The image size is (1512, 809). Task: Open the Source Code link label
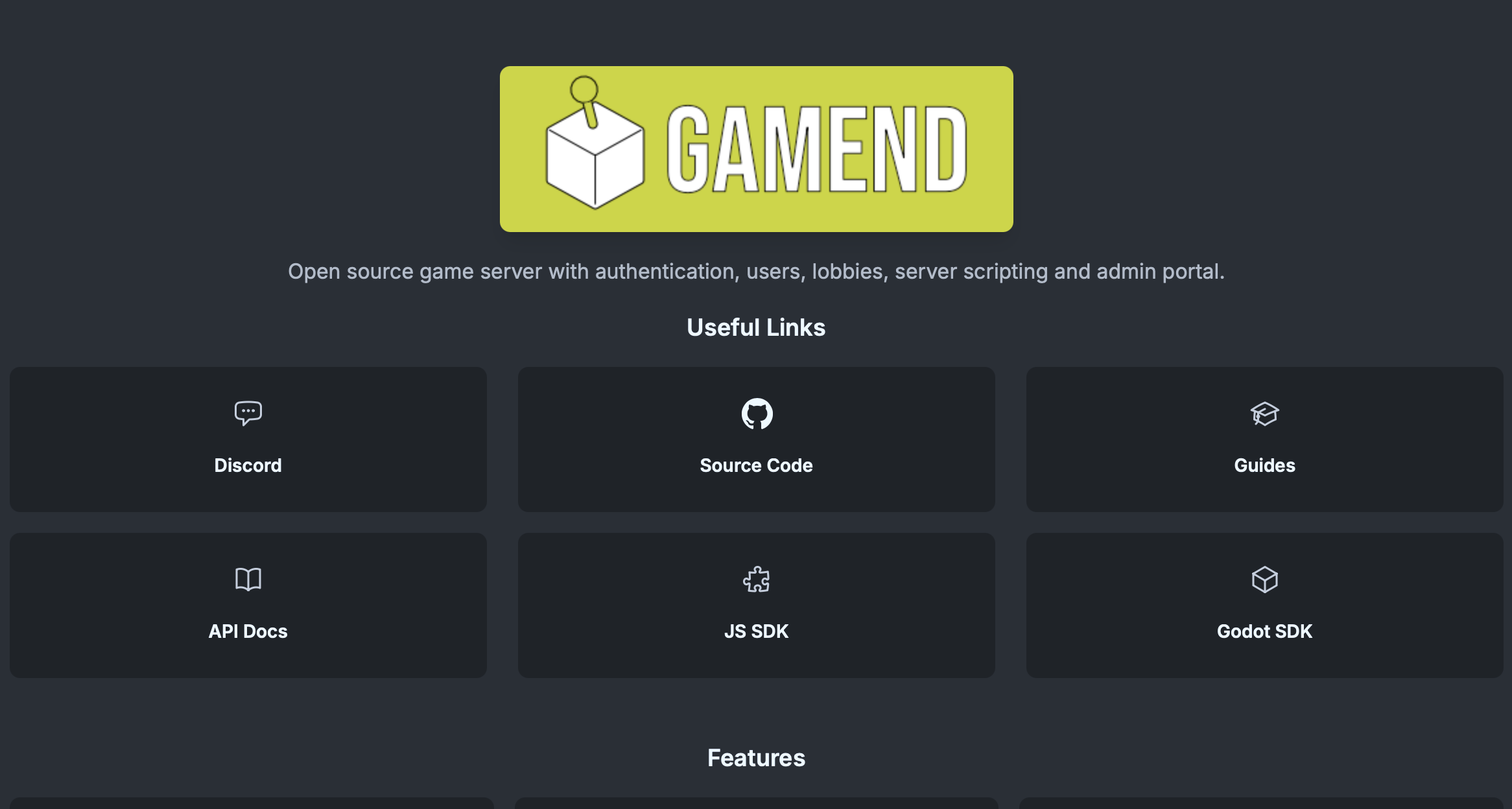[x=756, y=465]
